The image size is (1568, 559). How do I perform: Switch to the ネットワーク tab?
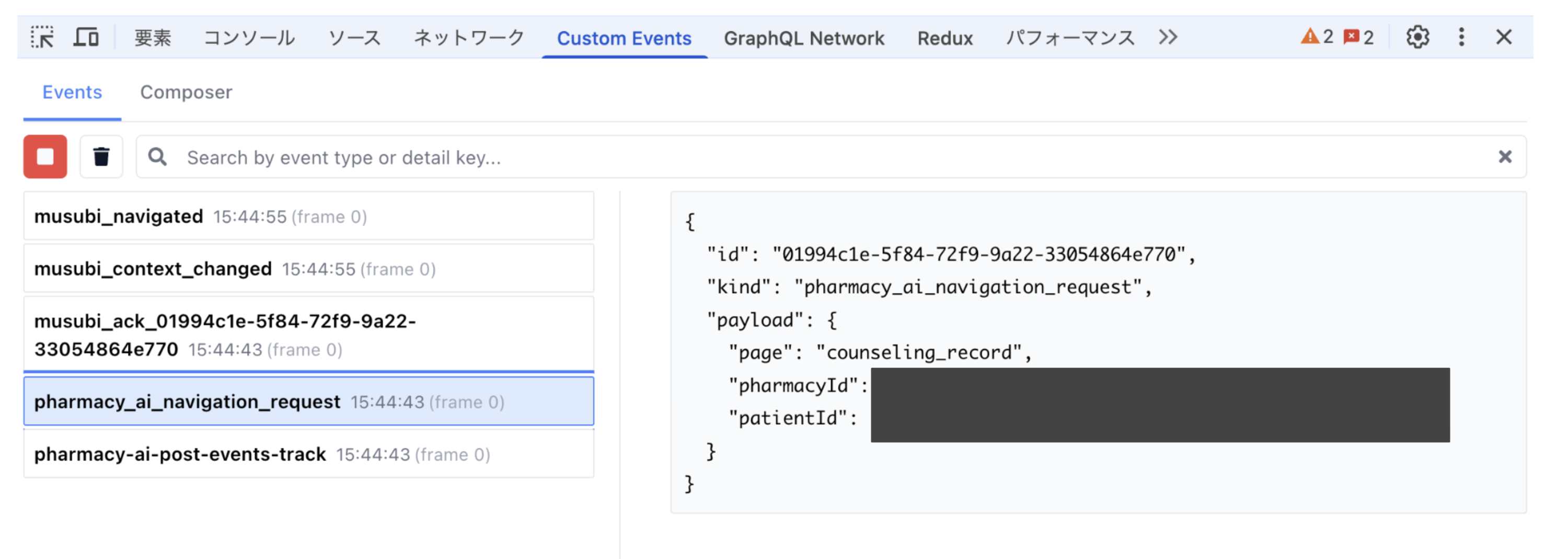tap(469, 38)
